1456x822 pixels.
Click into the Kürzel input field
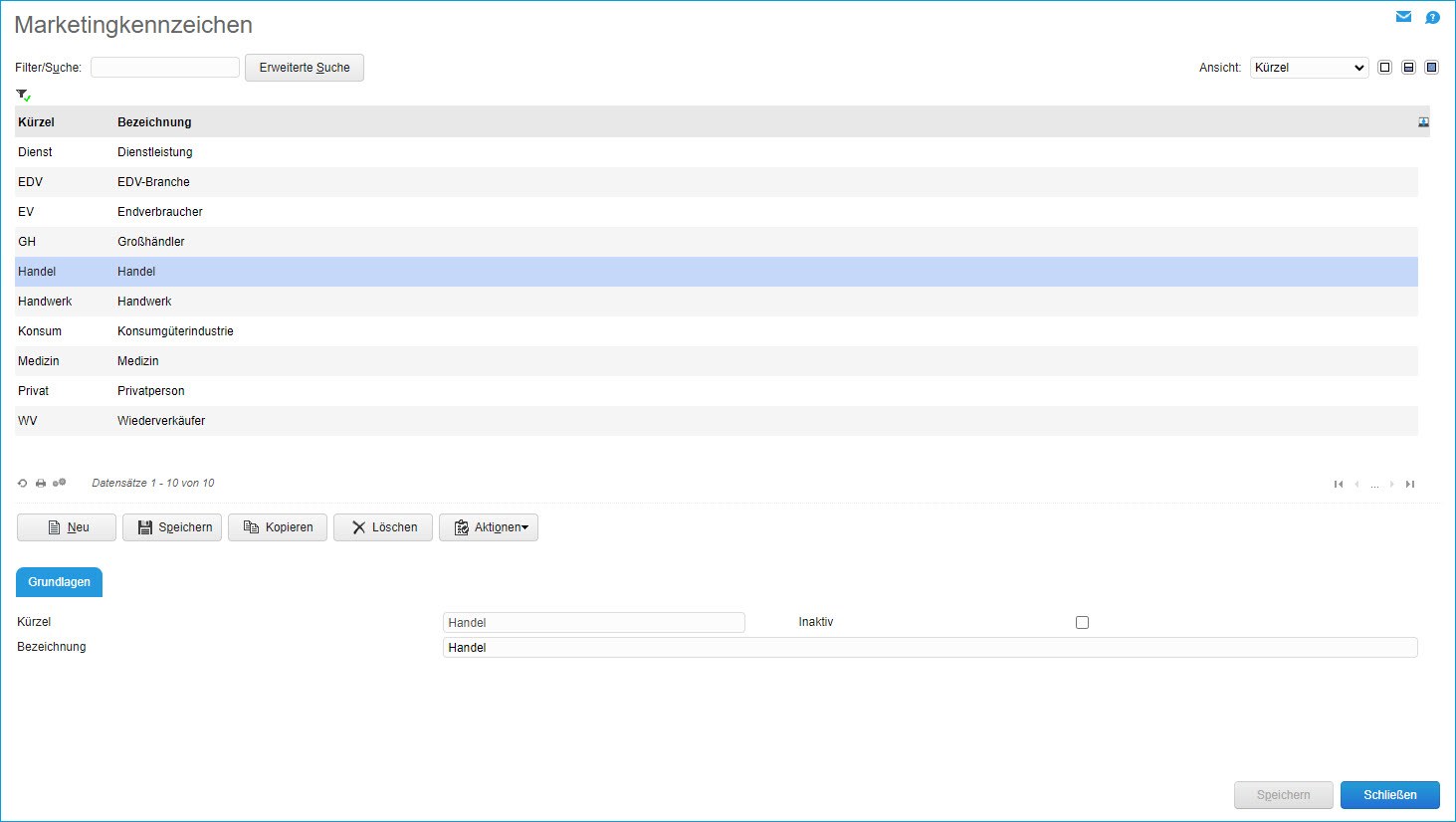coord(594,623)
